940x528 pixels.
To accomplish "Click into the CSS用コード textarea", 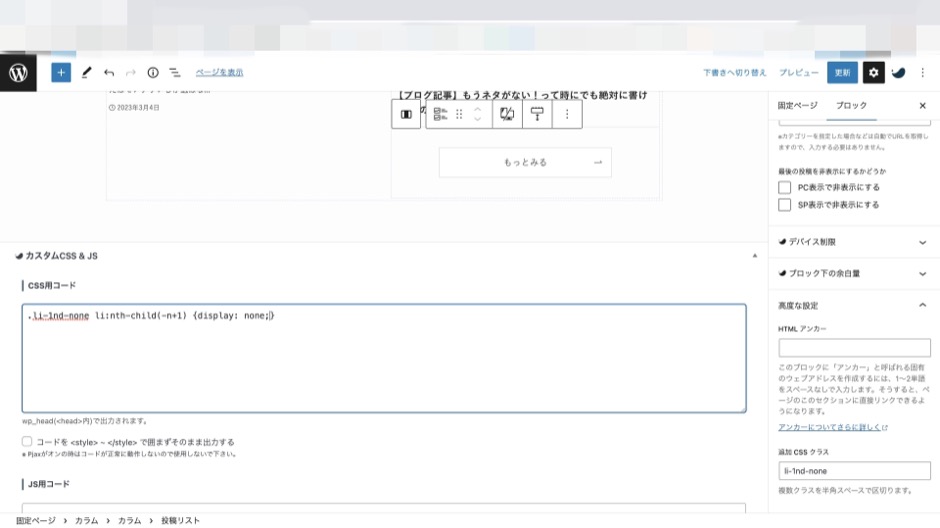I will pyautogui.click(x=384, y=358).
